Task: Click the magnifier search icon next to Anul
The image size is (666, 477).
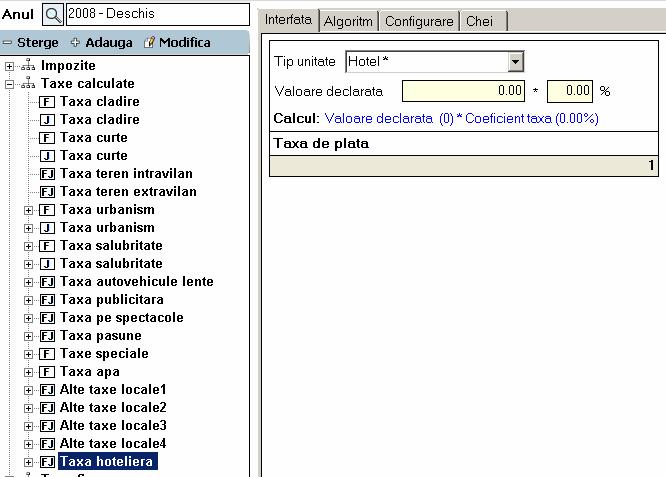Action: coord(53,14)
